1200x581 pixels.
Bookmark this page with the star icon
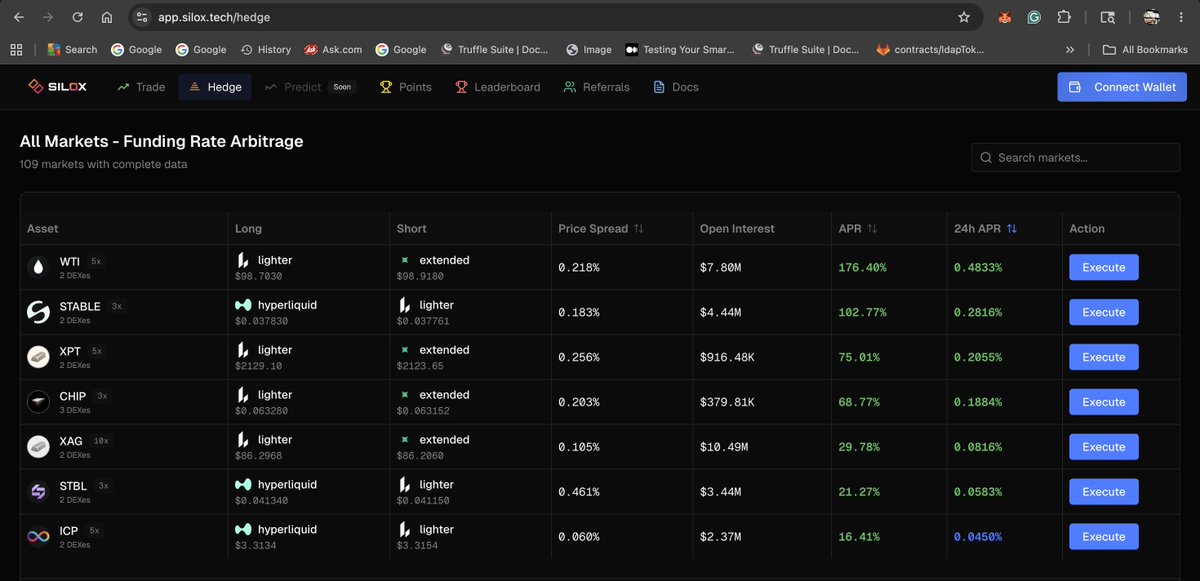click(x=964, y=17)
